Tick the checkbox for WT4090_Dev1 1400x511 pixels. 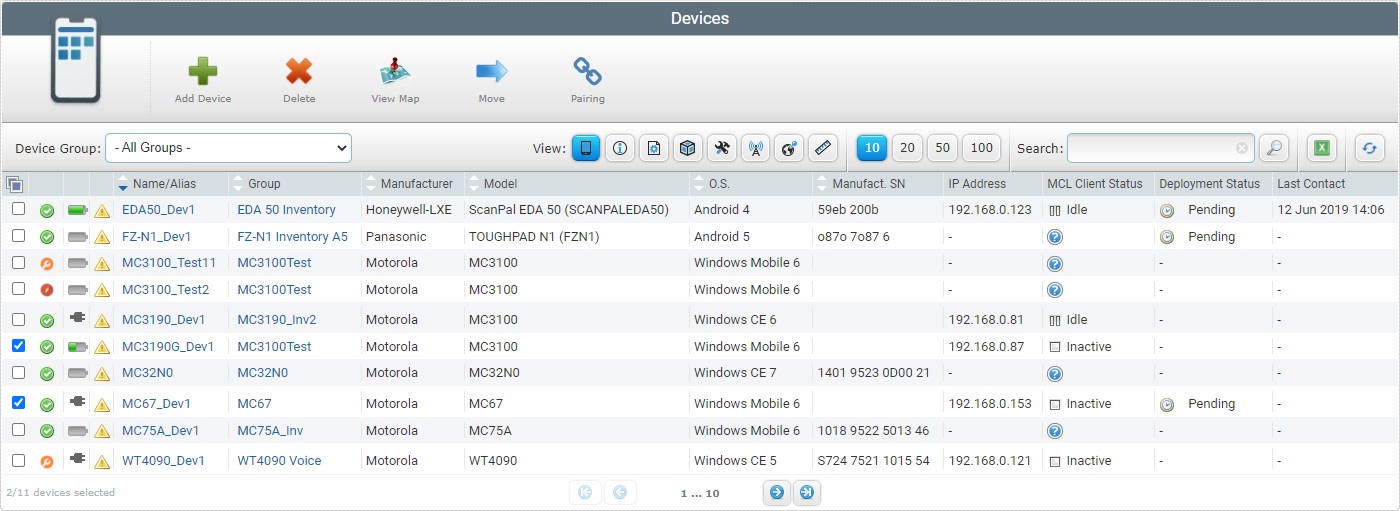tap(18, 460)
